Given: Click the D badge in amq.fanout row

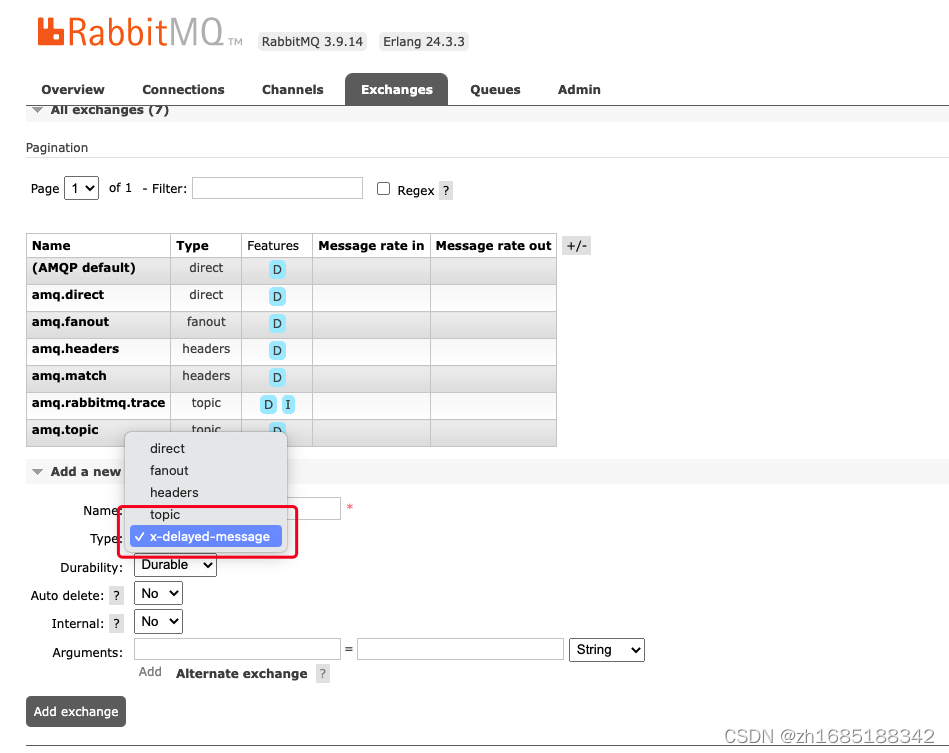Looking at the screenshot, I should tap(277, 323).
